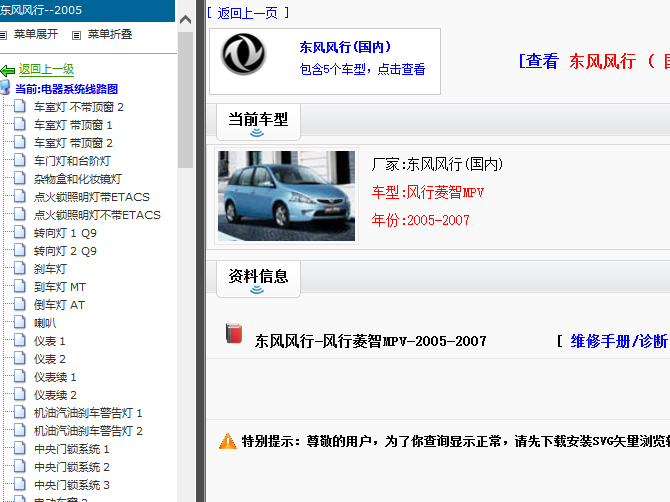Open 到车灯 MT diagram
This screenshot has height=502, width=670.
click(x=60, y=287)
